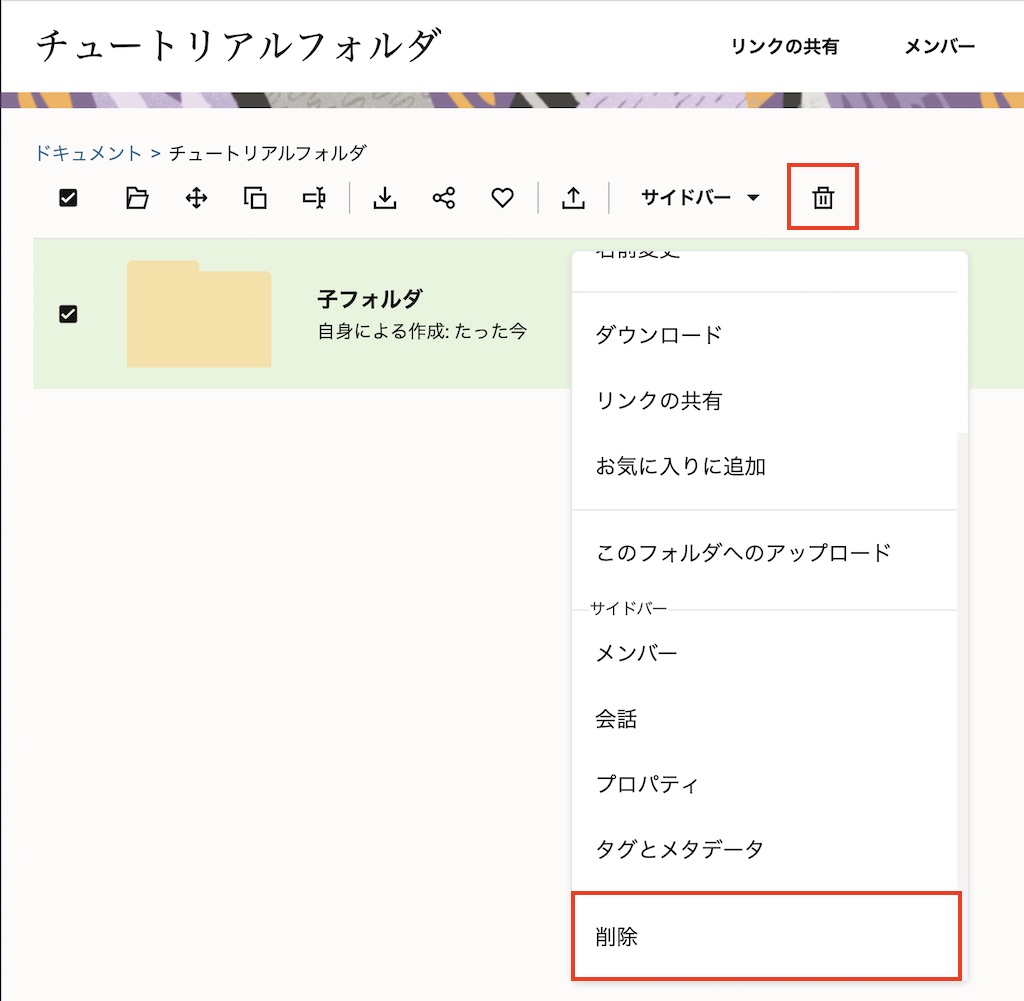Uncheck the select-all checkbox in the toolbar
Screen dimensions: 1024x1001
[67, 197]
